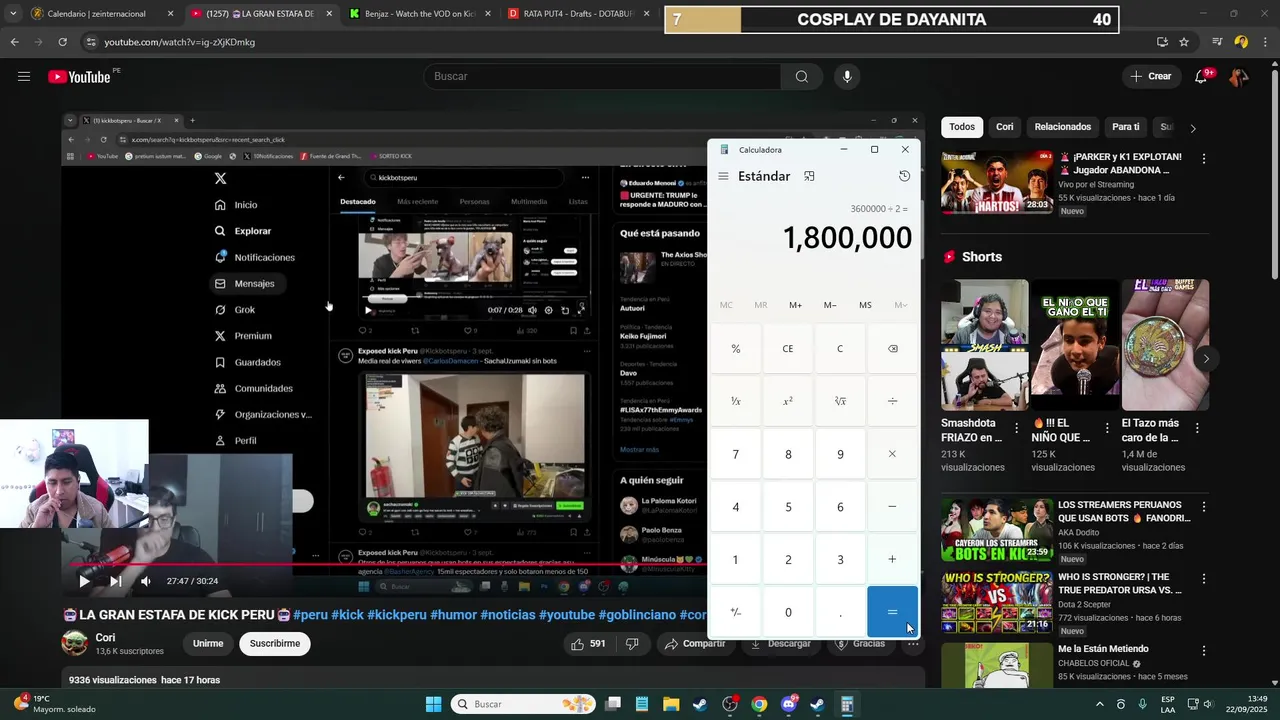Bookmark this page with the star icon
The height and width of the screenshot is (720, 1280).
[1184, 42]
